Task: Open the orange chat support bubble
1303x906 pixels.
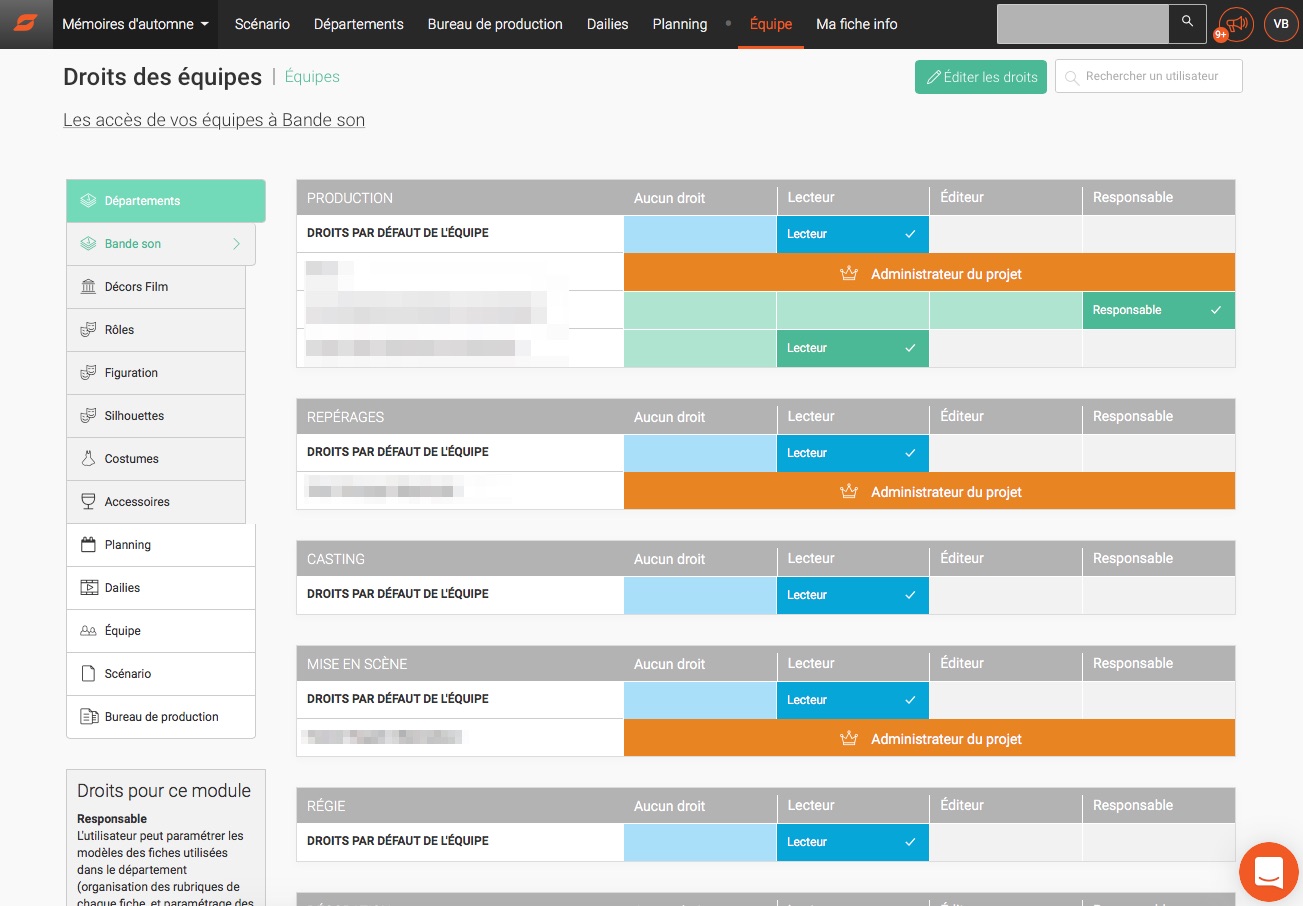Action: 1268,871
